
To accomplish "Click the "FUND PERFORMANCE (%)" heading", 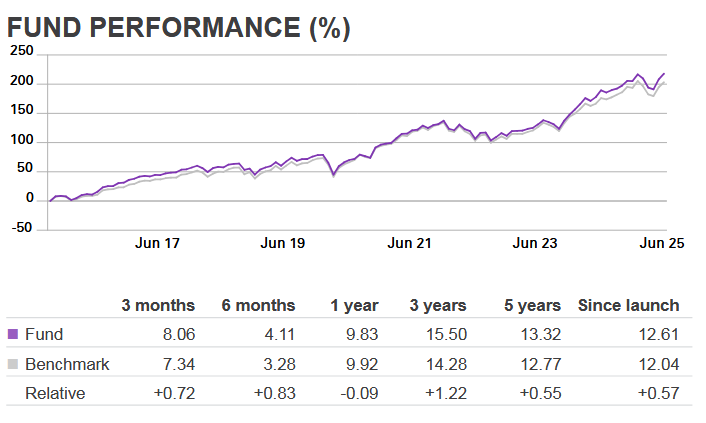I will pos(179,28).
